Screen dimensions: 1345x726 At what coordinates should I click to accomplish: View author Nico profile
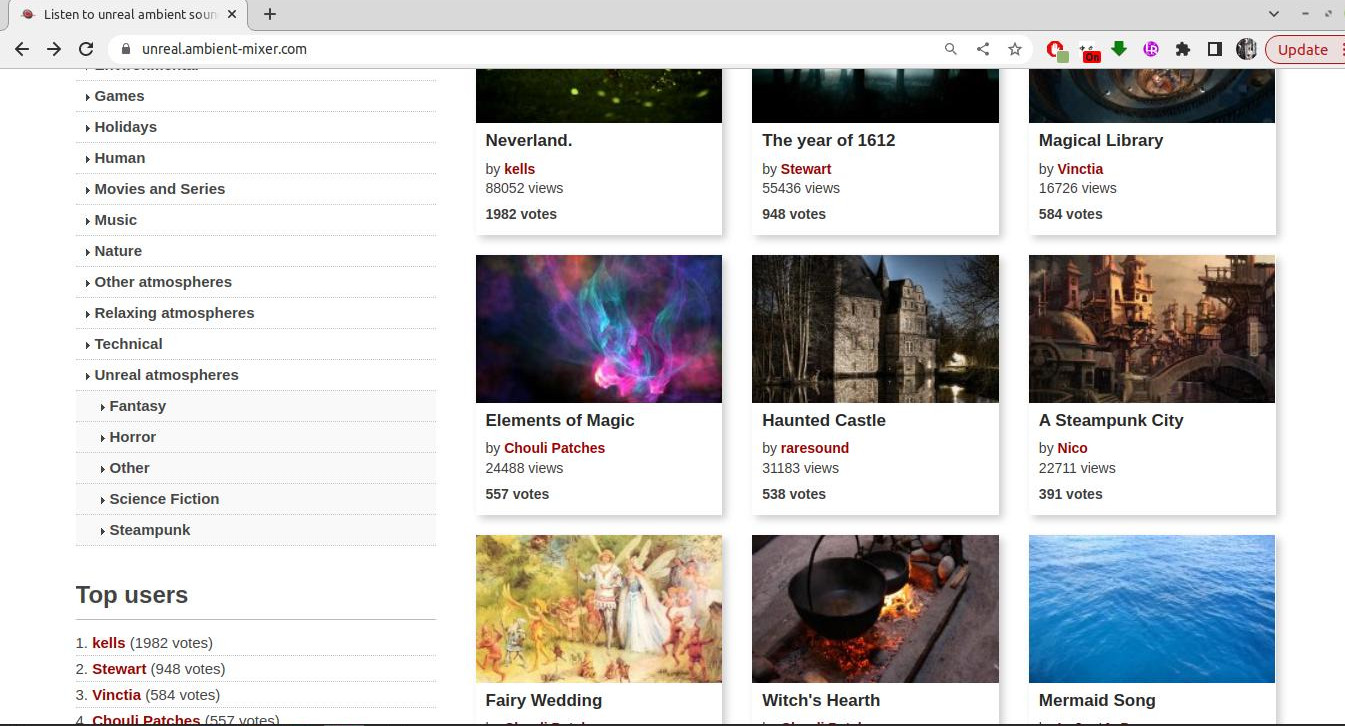point(1072,448)
